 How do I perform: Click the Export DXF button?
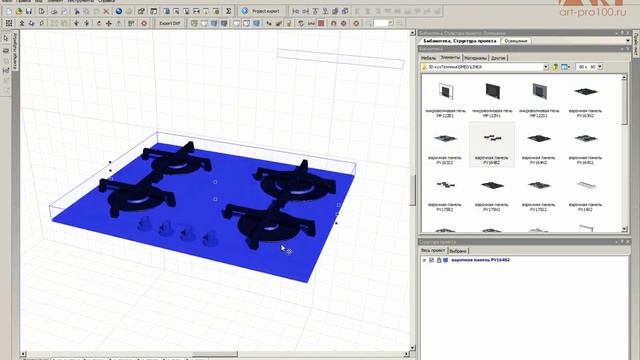[x=170, y=23]
